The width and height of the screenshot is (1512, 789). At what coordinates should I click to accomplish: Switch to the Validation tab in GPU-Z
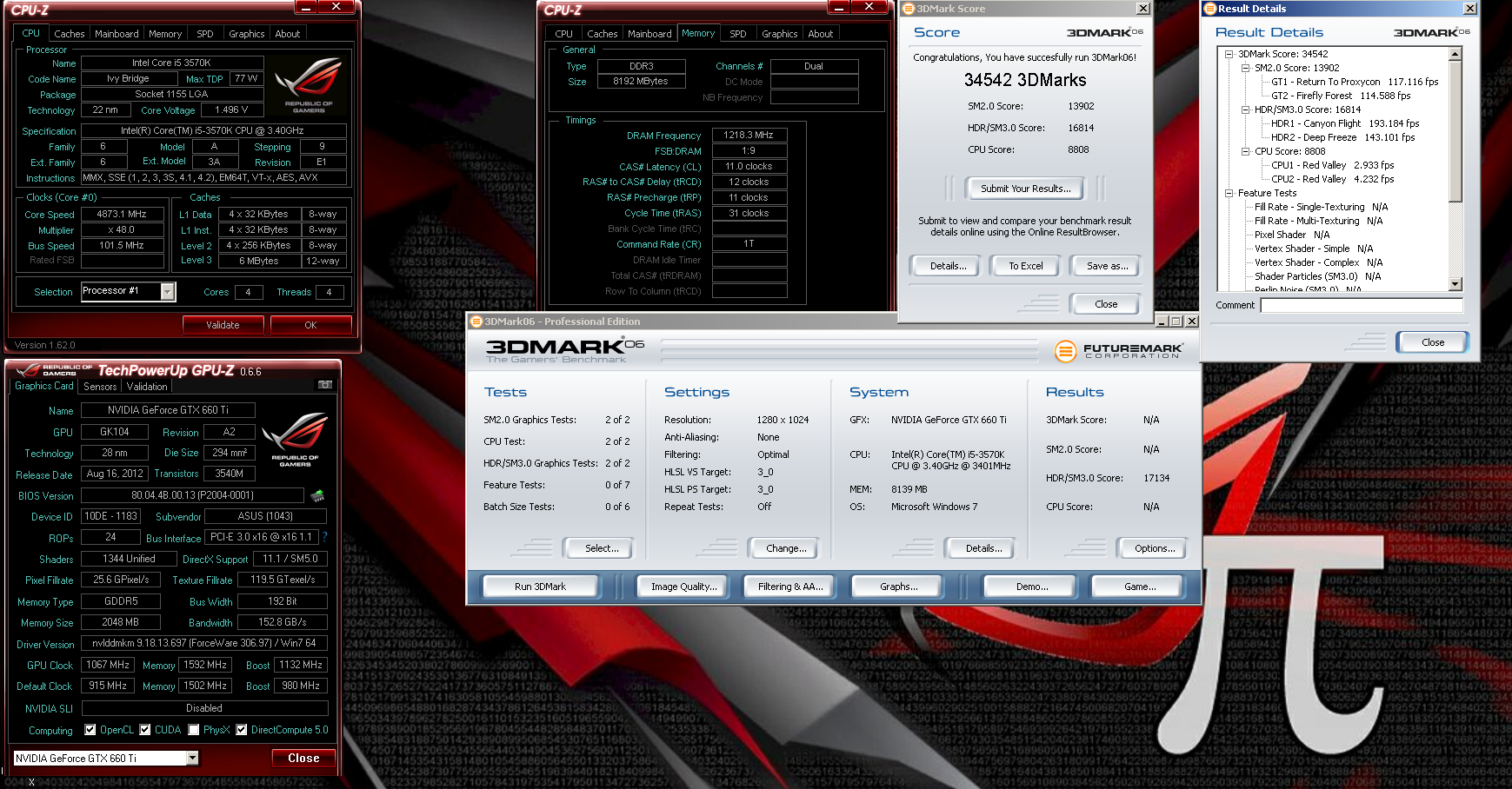pos(147,387)
